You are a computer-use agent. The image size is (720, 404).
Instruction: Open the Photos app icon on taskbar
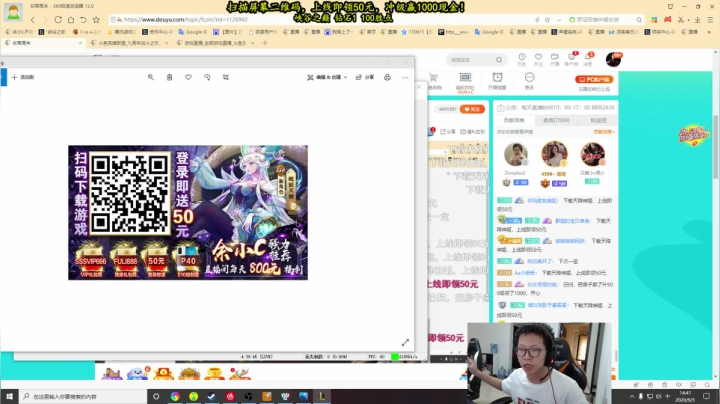(x=304, y=396)
